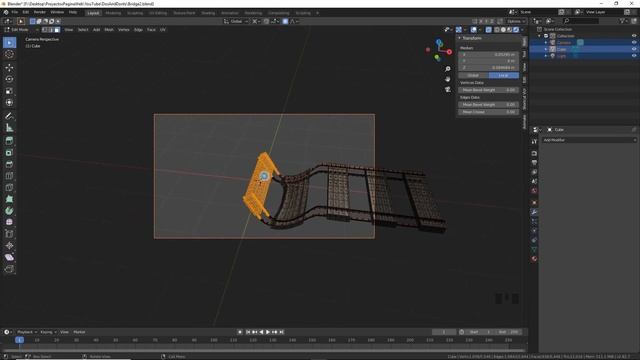Select the Spin tool
The height and width of the screenshot is (360, 640).
[9, 211]
